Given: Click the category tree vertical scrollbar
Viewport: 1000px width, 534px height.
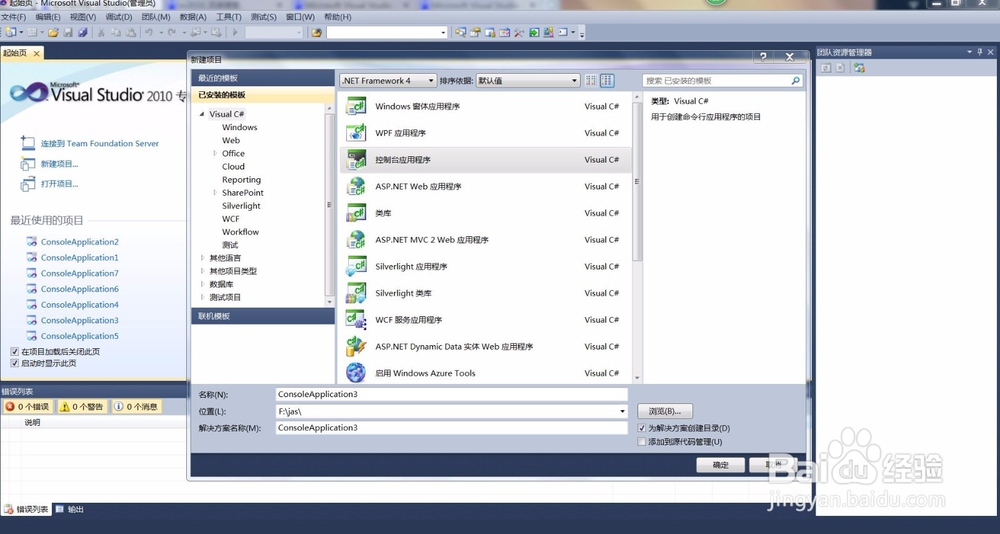Looking at the screenshot, I should click(x=330, y=205).
